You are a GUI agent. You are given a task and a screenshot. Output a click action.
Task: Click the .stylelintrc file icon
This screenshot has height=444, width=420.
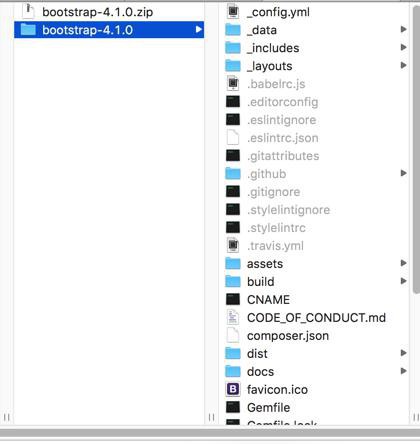pyautogui.click(x=233, y=228)
